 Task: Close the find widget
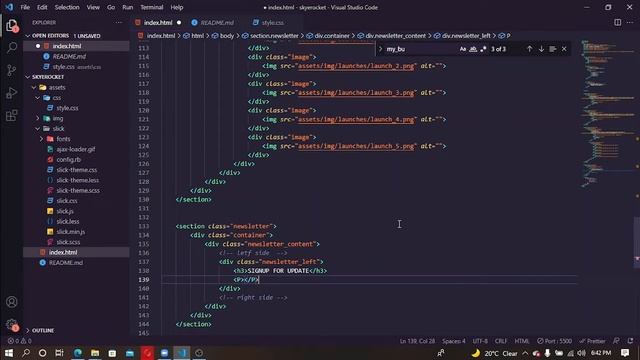[x=564, y=49]
